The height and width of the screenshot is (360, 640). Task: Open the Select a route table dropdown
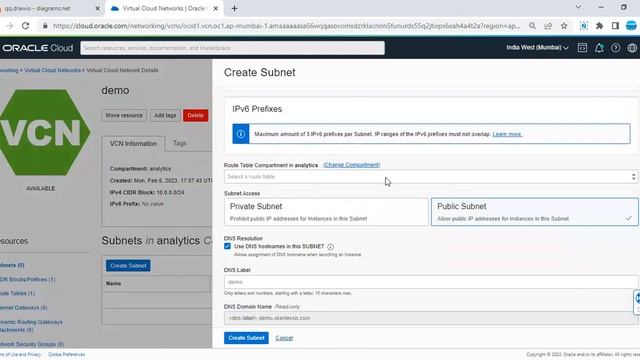431,177
